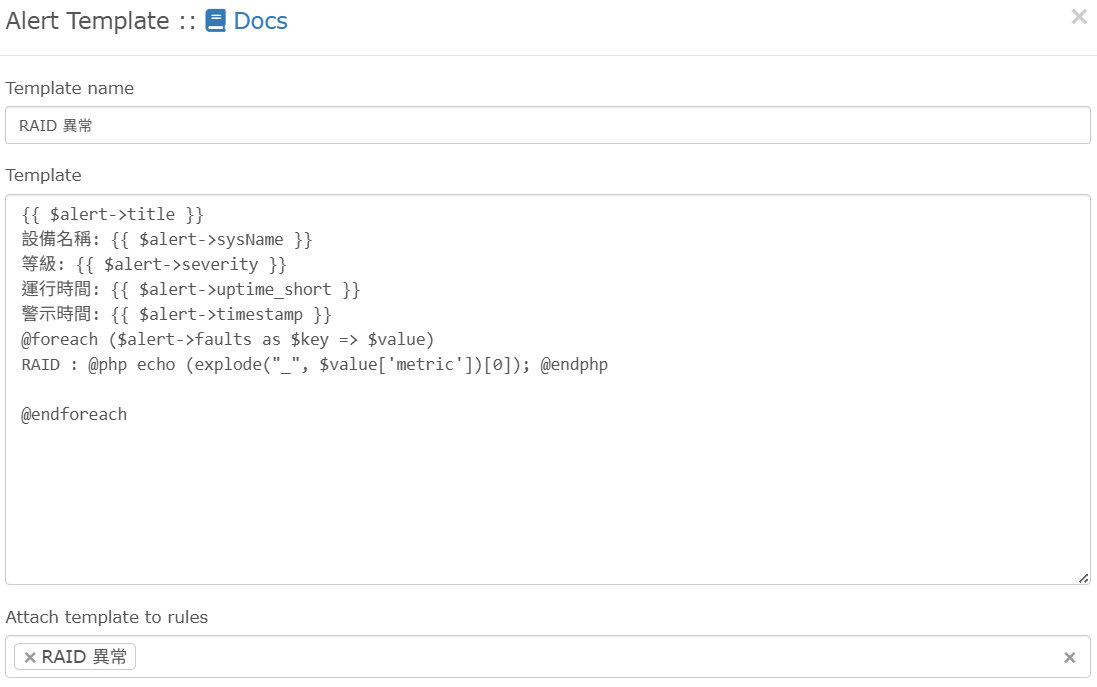Image resolution: width=1097 pixels, height=687 pixels.
Task: Place cursor on the 警示時間 timestamp line
Action: (x=176, y=315)
